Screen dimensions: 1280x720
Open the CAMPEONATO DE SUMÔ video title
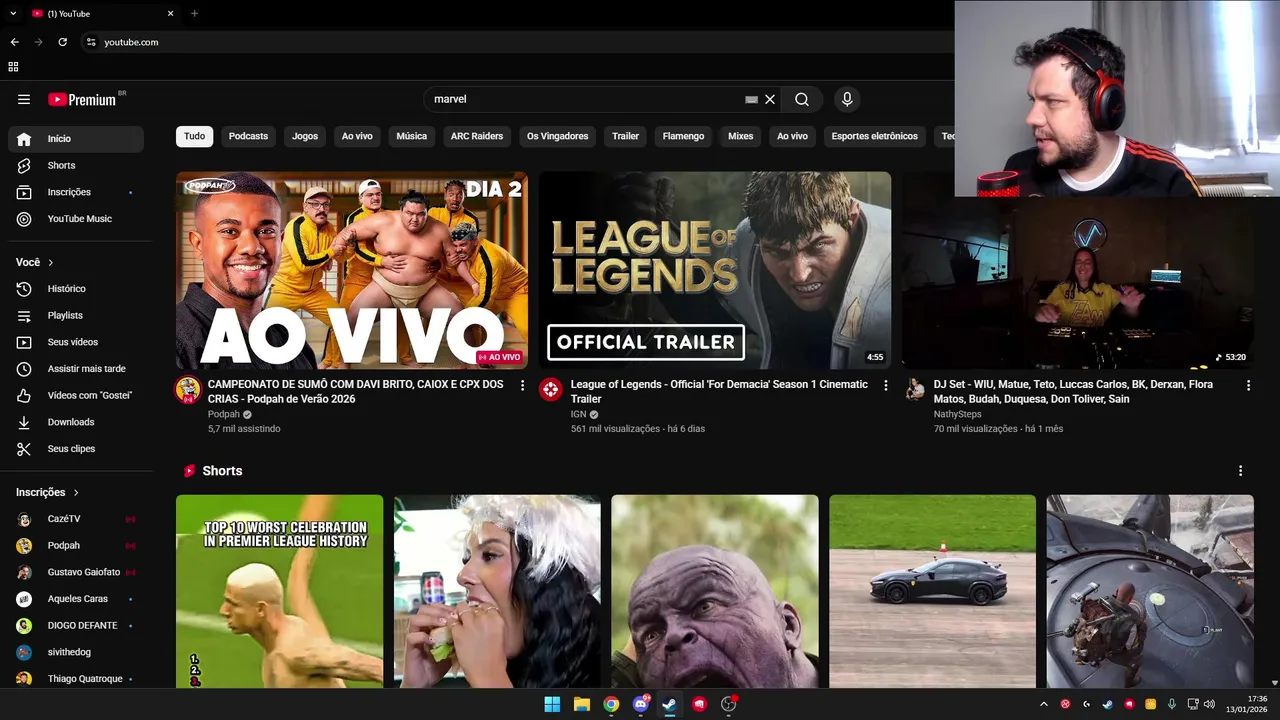355,391
